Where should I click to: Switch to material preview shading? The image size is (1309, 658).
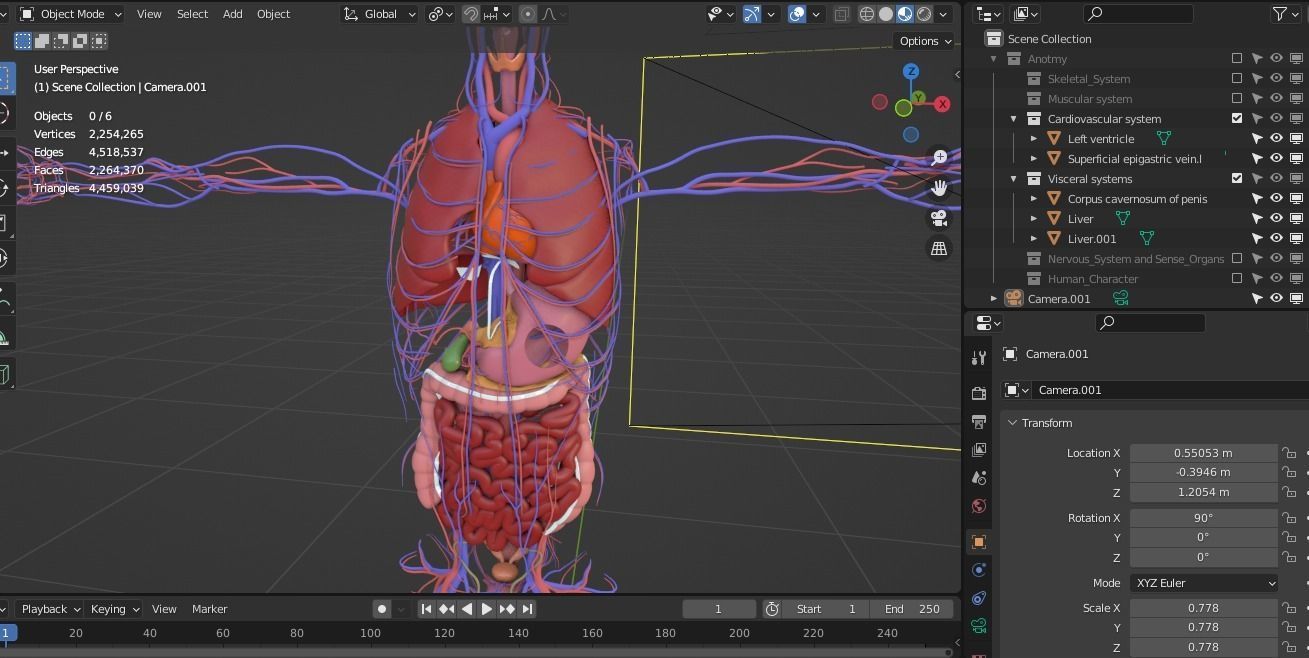[x=905, y=14]
